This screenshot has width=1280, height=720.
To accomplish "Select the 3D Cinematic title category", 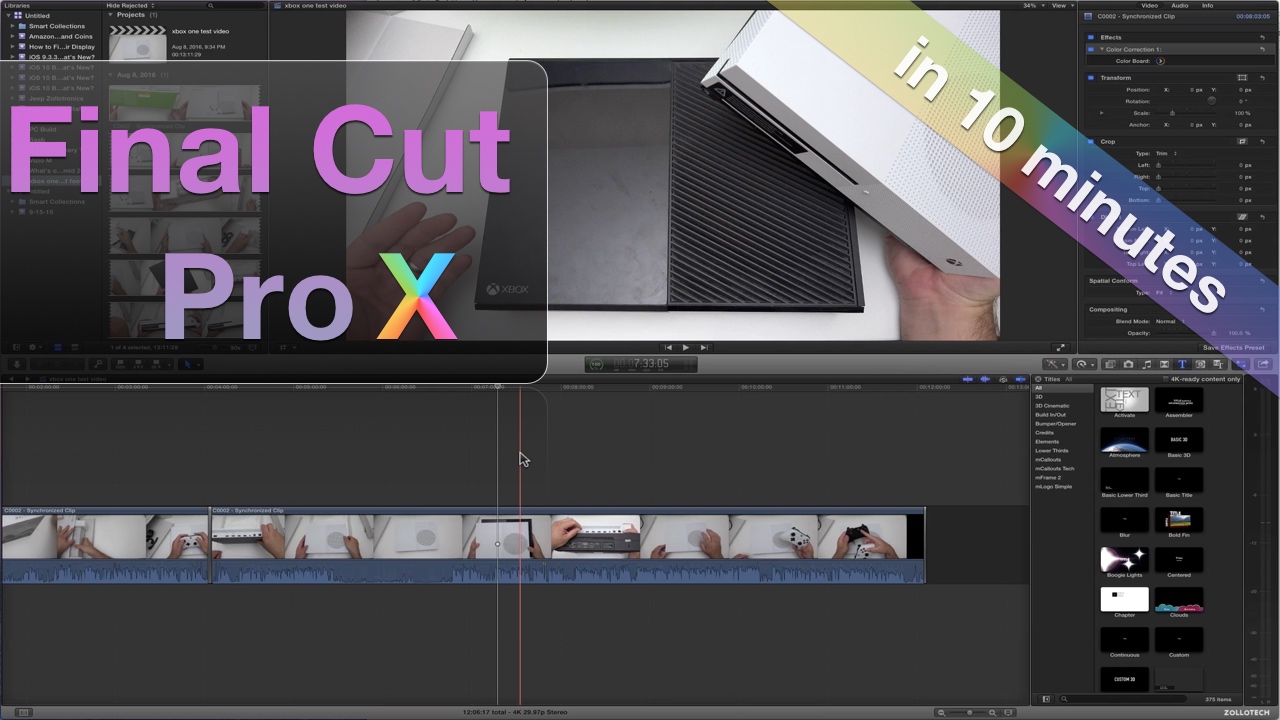I will [x=1052, y=406].
